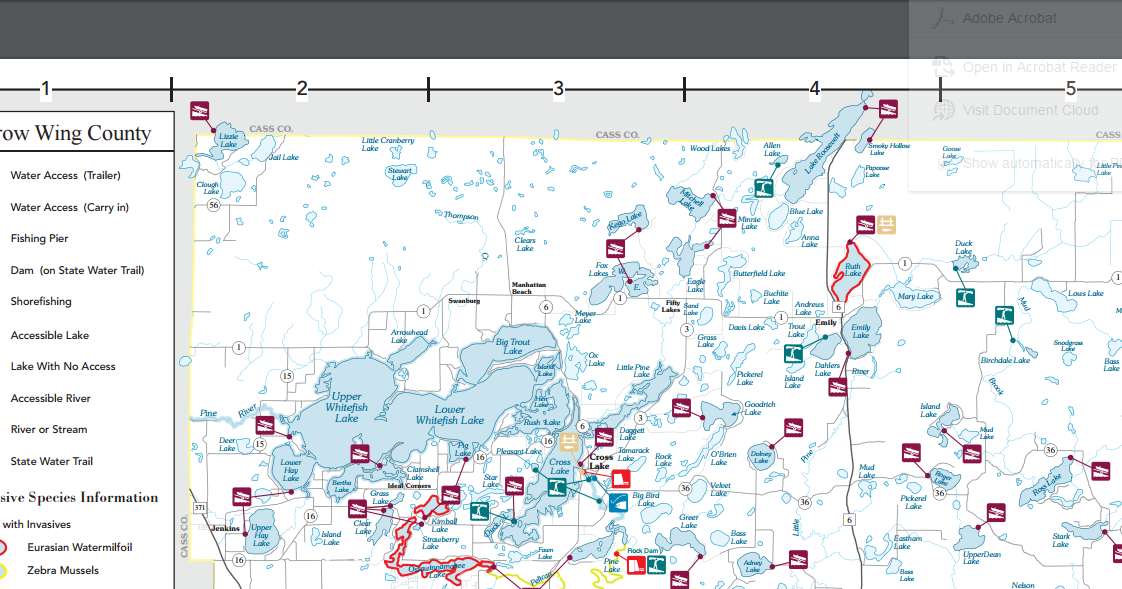The height and width of the screenshot is (589, 1122).
Task: Click teal carry-in icon above Birchdale Lake
Action: click(x=1005, y=315)
